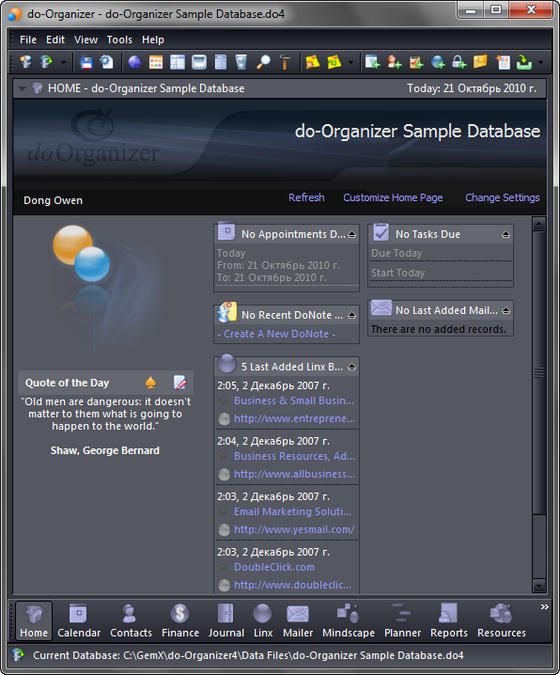The width and height of the screenshot is (560, 675).
Task: Open the Tools menu
Action: pos(119,40)
